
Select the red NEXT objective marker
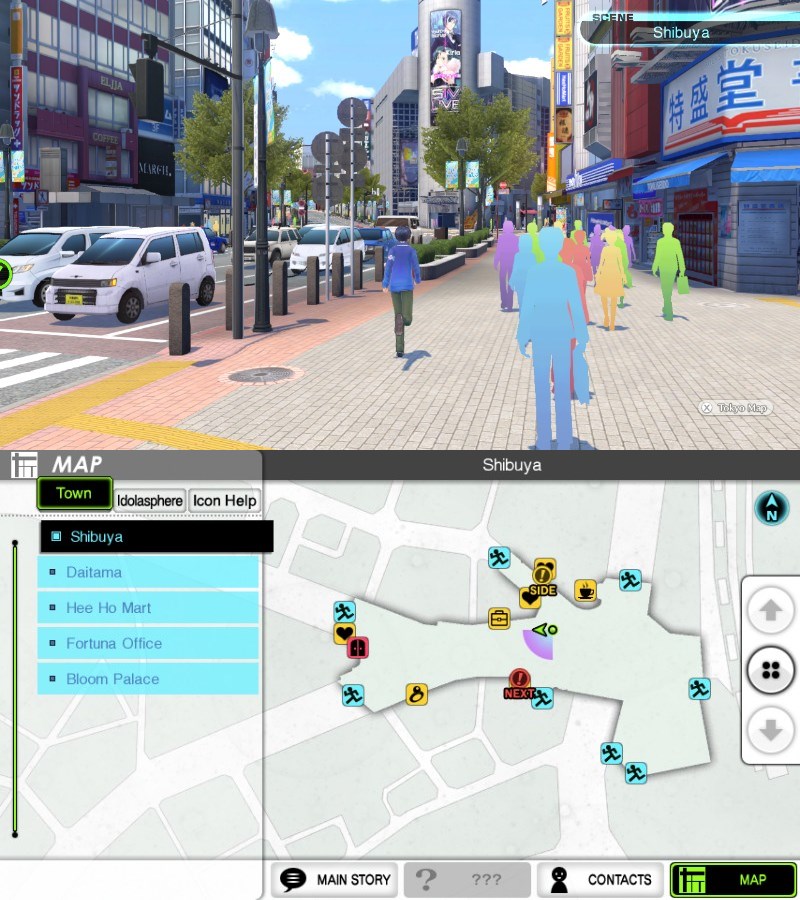tap(519, 684)
